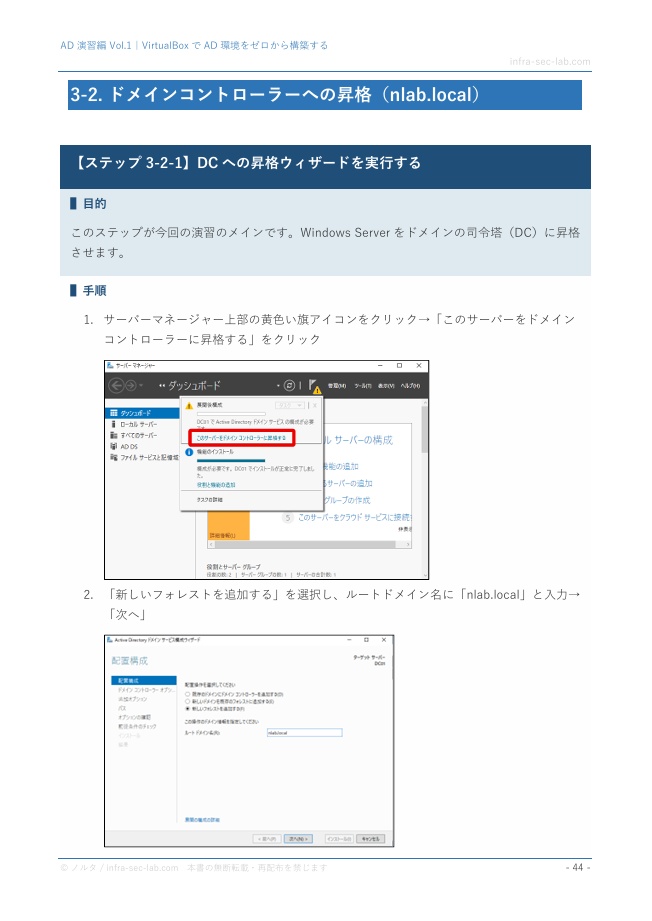Open the ツール(T) menu

362,386
